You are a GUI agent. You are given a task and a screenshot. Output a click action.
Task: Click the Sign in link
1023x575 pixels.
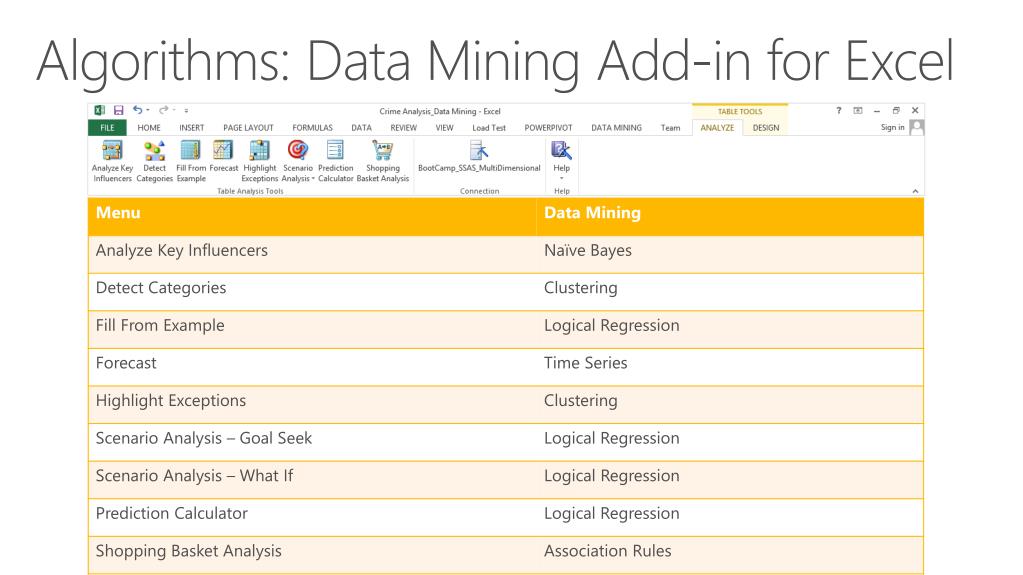892,127
